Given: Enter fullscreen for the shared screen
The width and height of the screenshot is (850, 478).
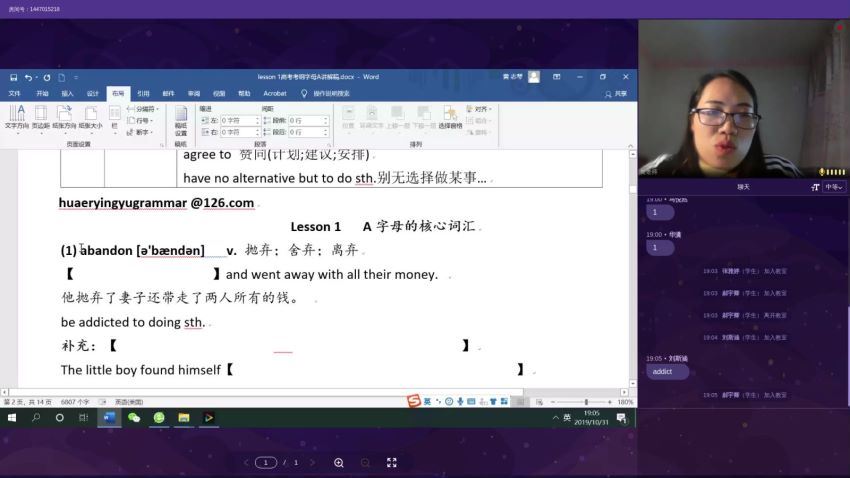Looking at the screenshot, I should (x=392, y=462).
